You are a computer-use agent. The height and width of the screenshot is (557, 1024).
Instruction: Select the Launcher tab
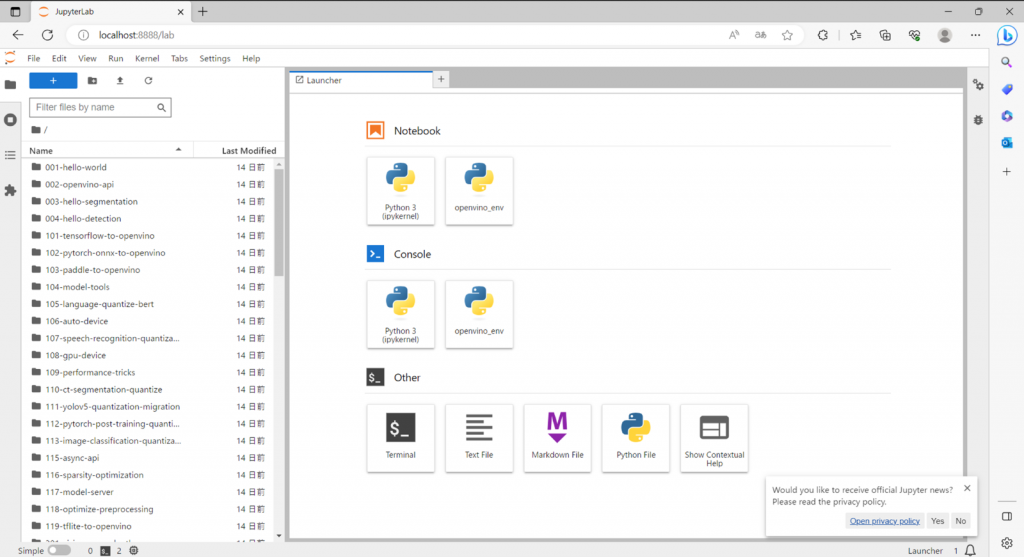pyautogui.click(x=360, y=80)
